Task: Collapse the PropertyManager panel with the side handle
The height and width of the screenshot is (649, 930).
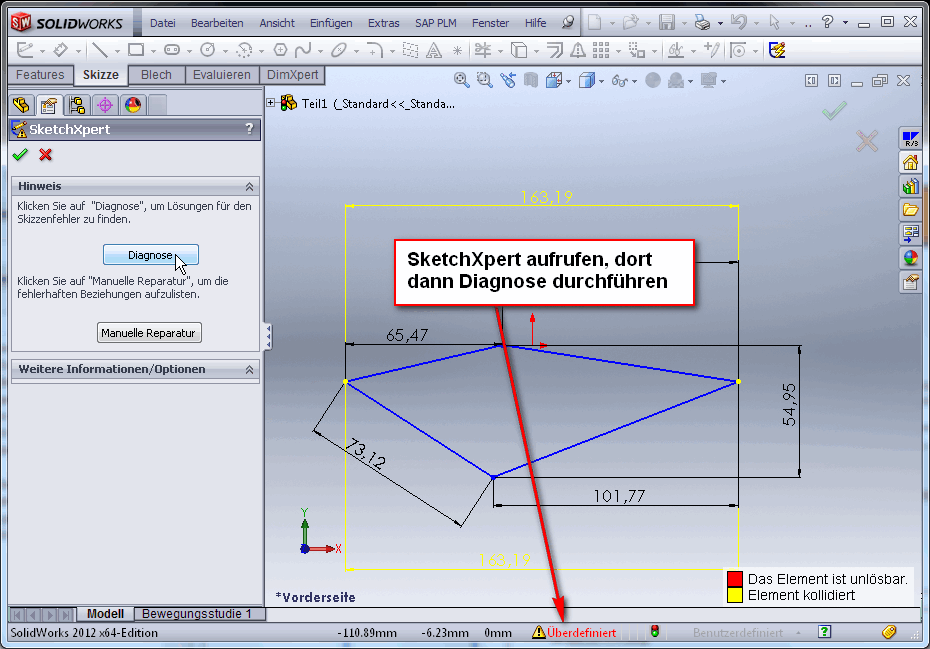Action: [268, 336]
